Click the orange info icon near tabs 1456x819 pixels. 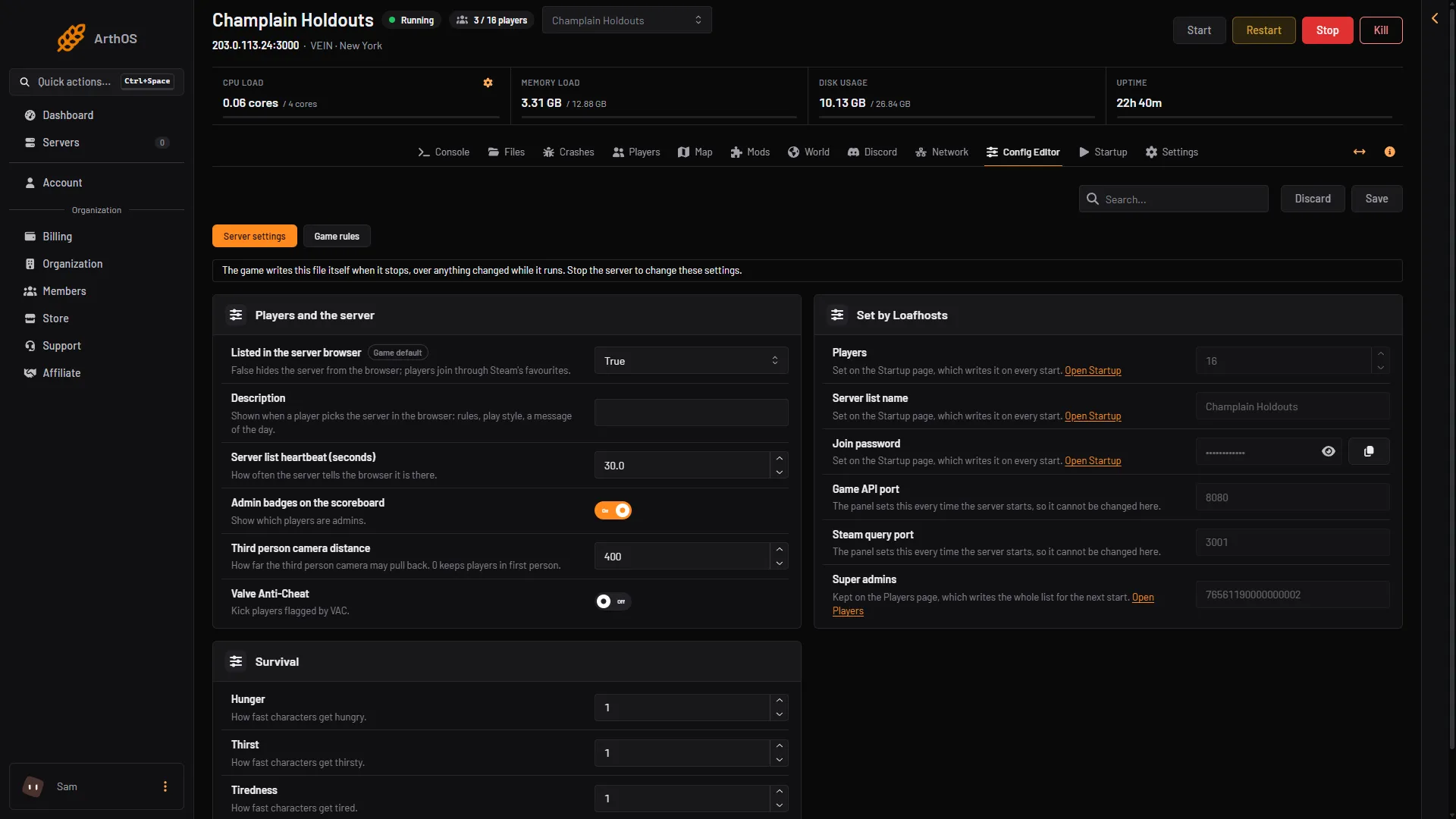[1389, 152]
